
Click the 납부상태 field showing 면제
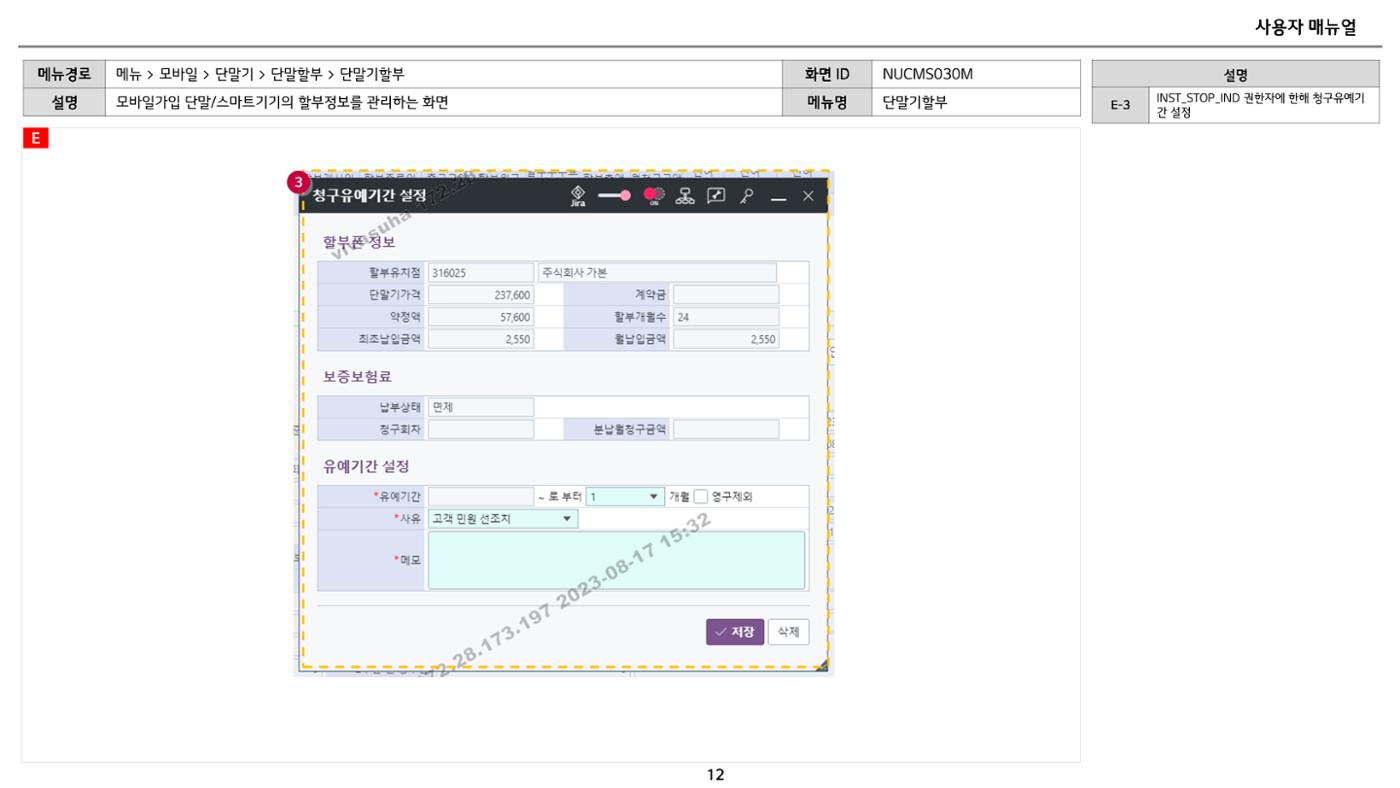coord(481,408)
